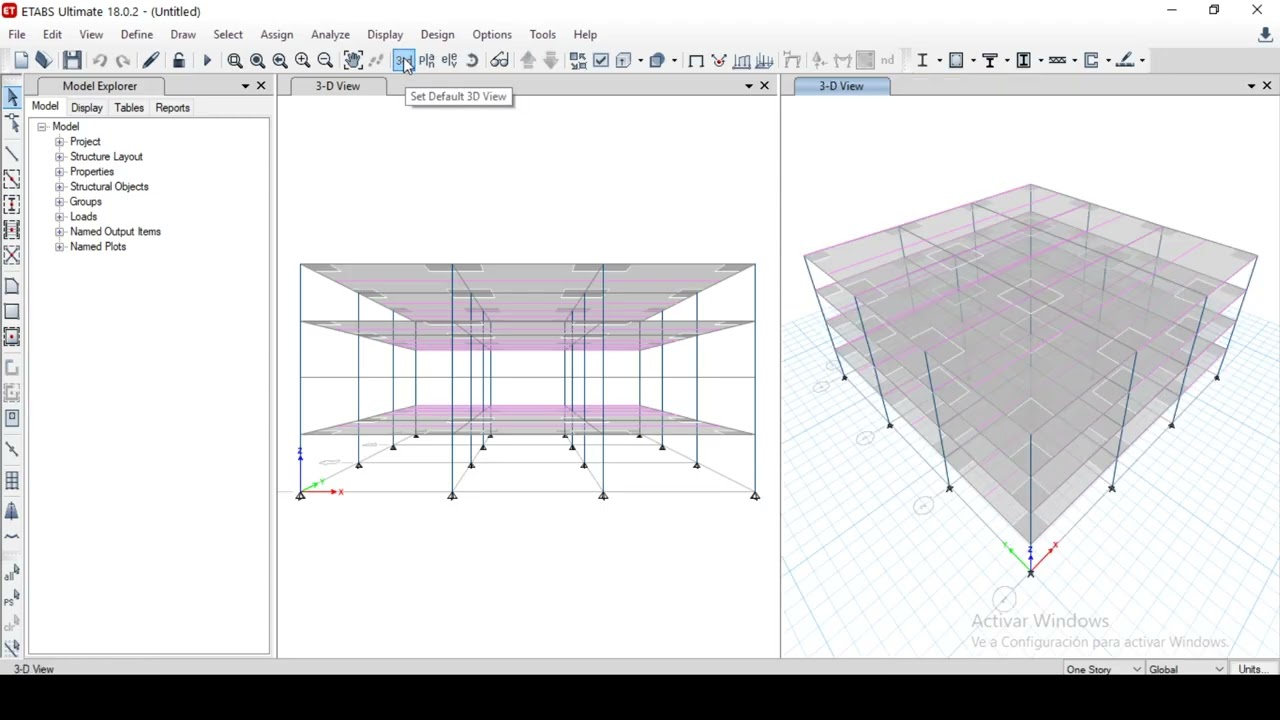Click Named Output Items tree label

[x=115, y=232]
